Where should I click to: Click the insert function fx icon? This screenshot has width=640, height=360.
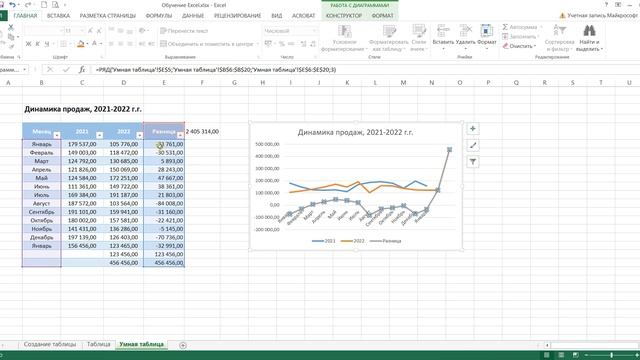[x=82, y=70]
